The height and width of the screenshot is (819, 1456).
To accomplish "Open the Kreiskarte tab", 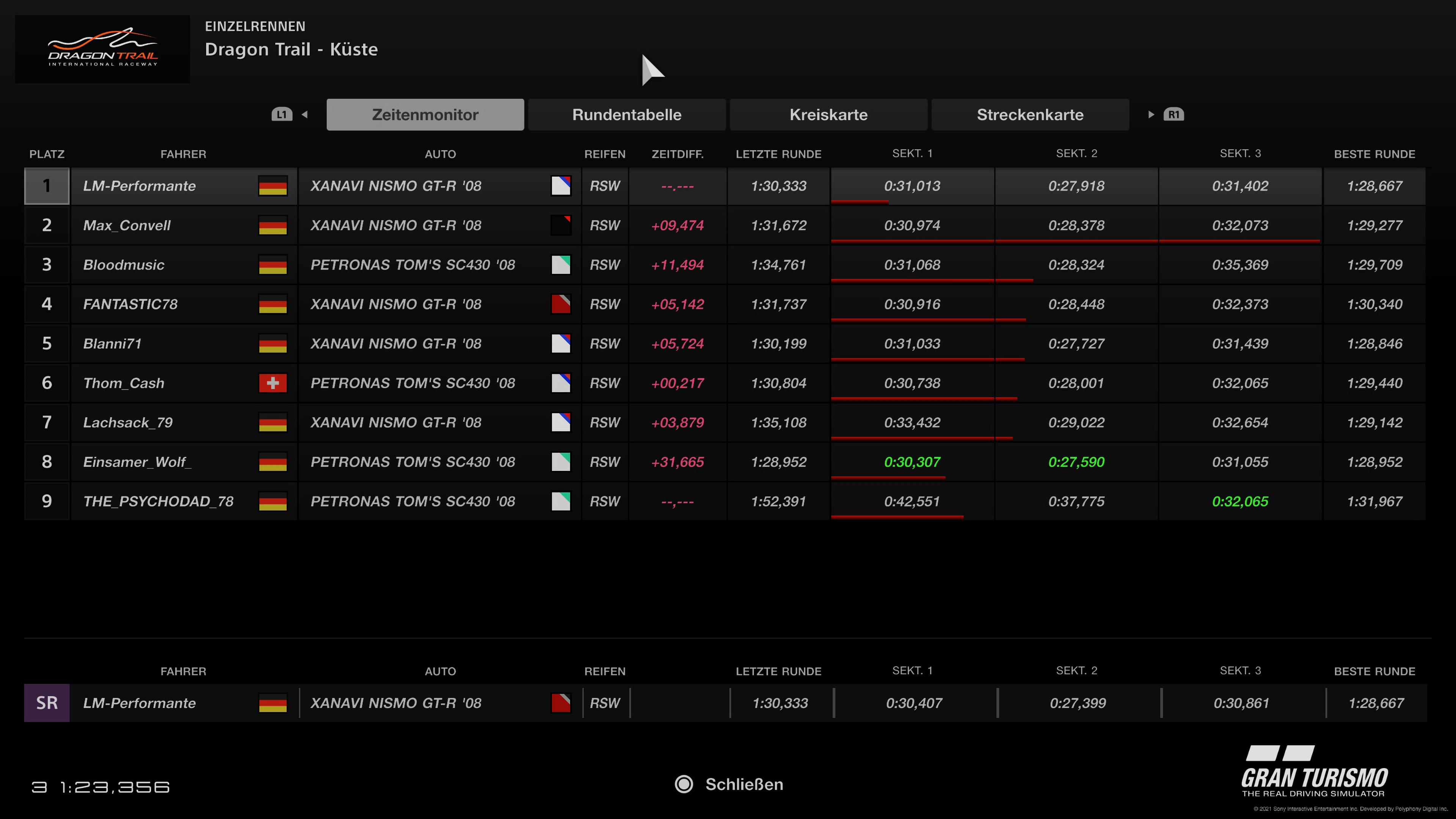I will pyautogui.click(x=828, y=115).
